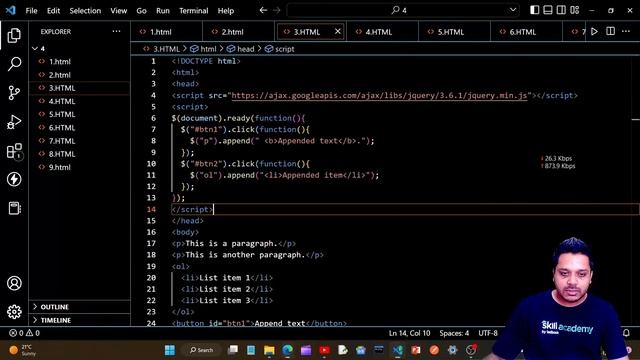
Task: Open the Extensions view
Action: tap(14, 151)
